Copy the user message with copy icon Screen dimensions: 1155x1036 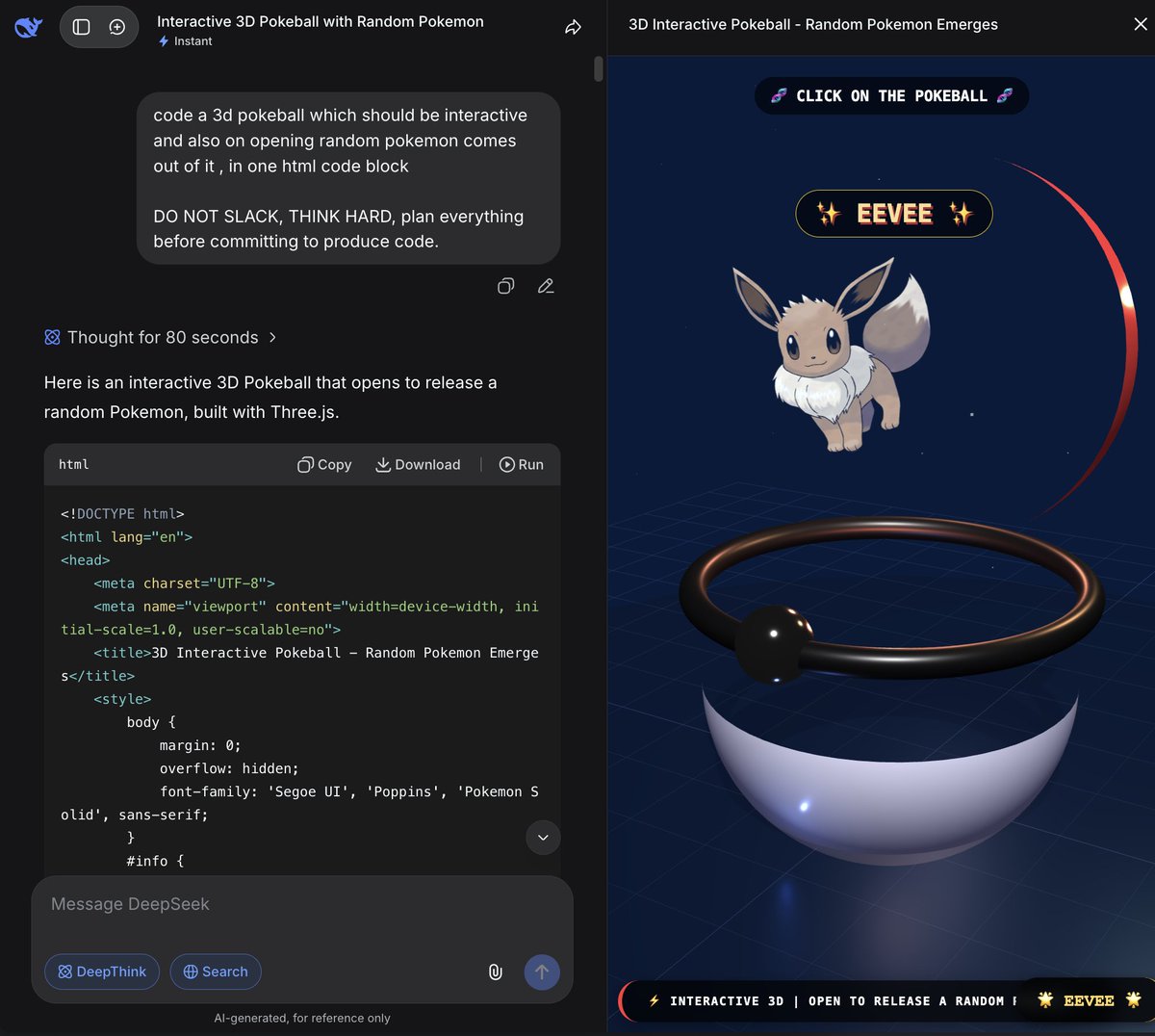click(505, 286)
